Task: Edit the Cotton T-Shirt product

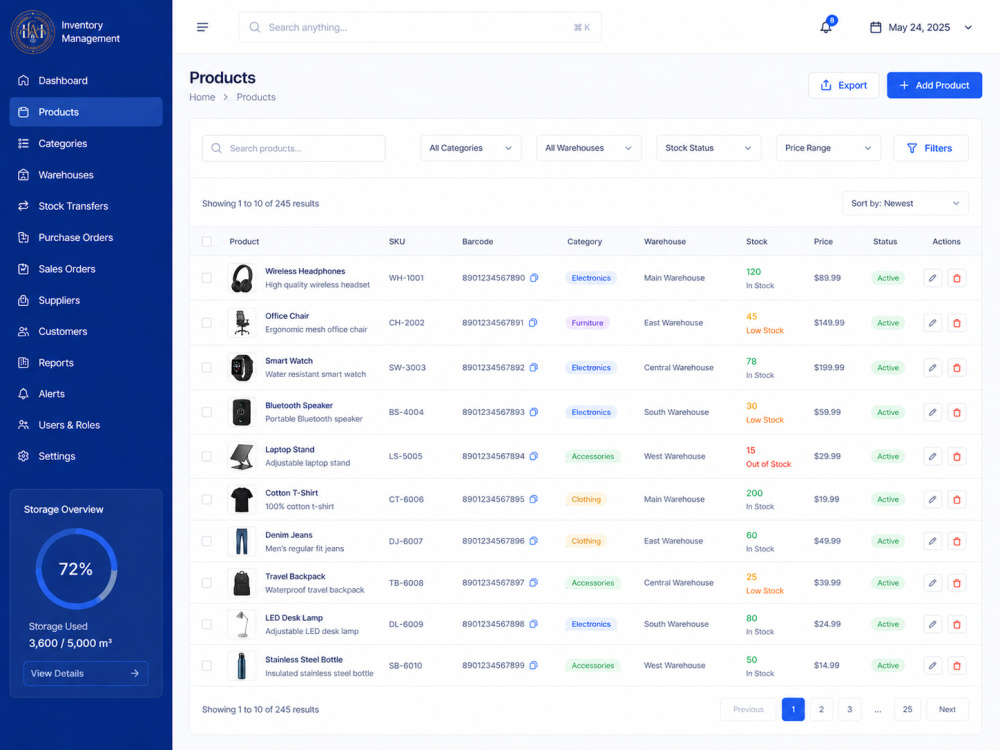Action: (932, 499)
